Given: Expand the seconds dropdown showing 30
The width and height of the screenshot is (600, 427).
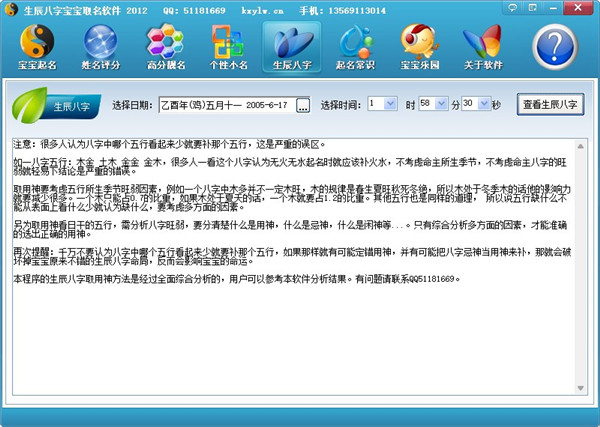Looking at the screenshot, I should point(484,104).
